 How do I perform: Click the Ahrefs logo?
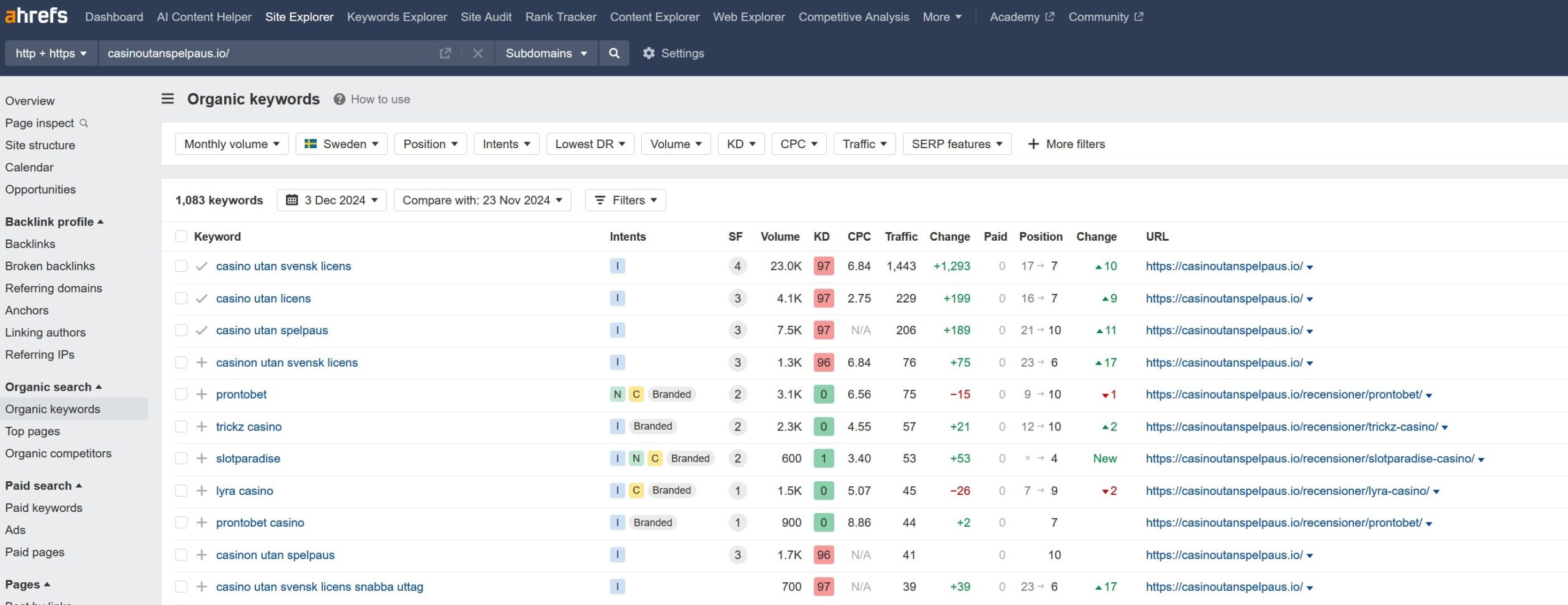pos(36,16)
